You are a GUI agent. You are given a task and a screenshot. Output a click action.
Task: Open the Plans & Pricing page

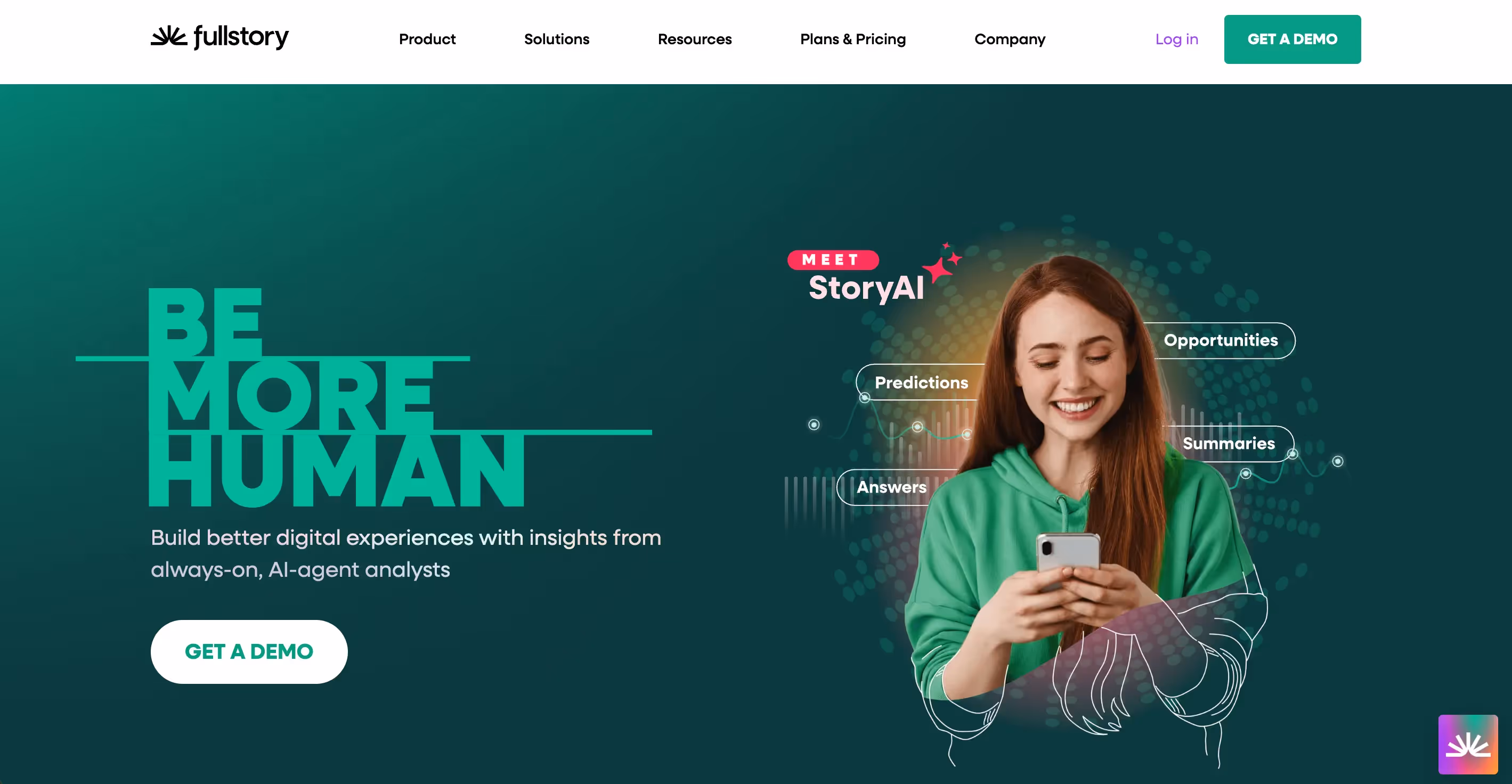tap(853, 39)
